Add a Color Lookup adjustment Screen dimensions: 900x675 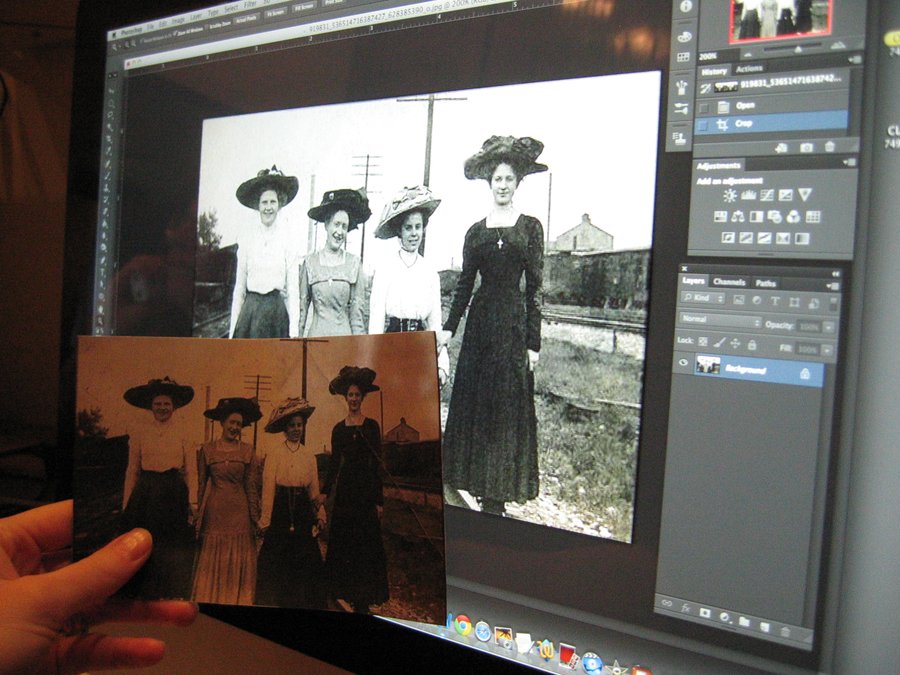pos(812,217)
